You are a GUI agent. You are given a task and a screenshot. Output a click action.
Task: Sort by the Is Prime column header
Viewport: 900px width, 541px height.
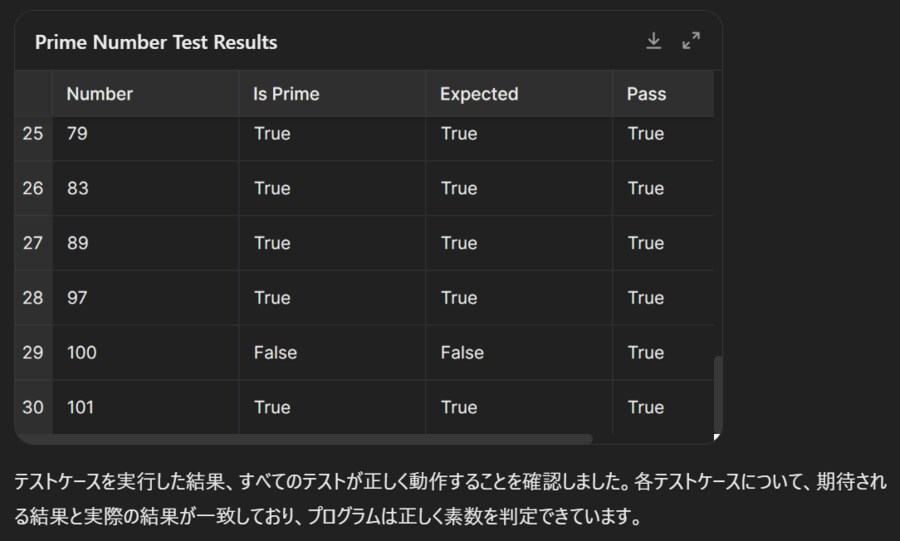tap(287, 94)
